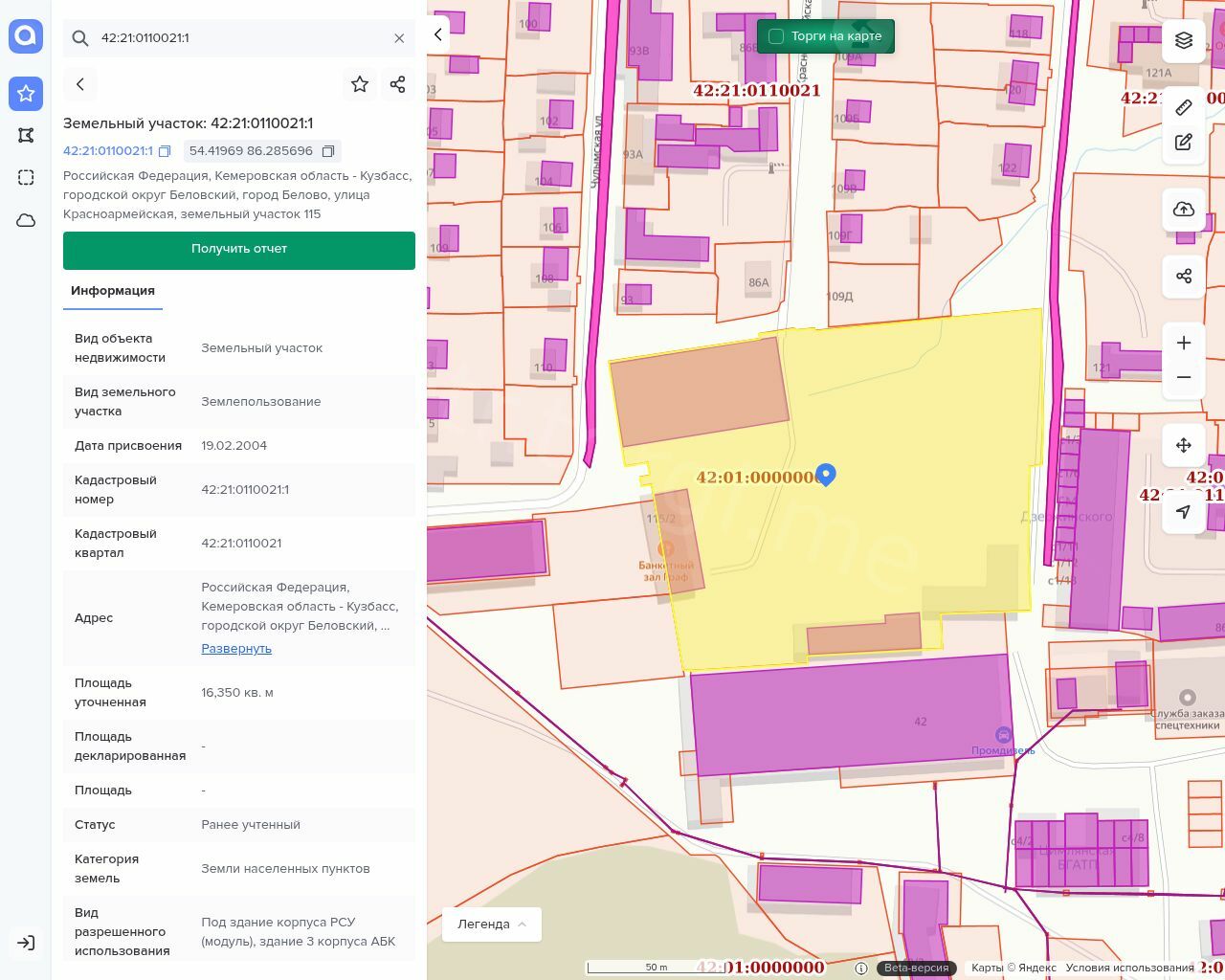
Task: Collapse the left information sidebar
Action: [438, 34]
